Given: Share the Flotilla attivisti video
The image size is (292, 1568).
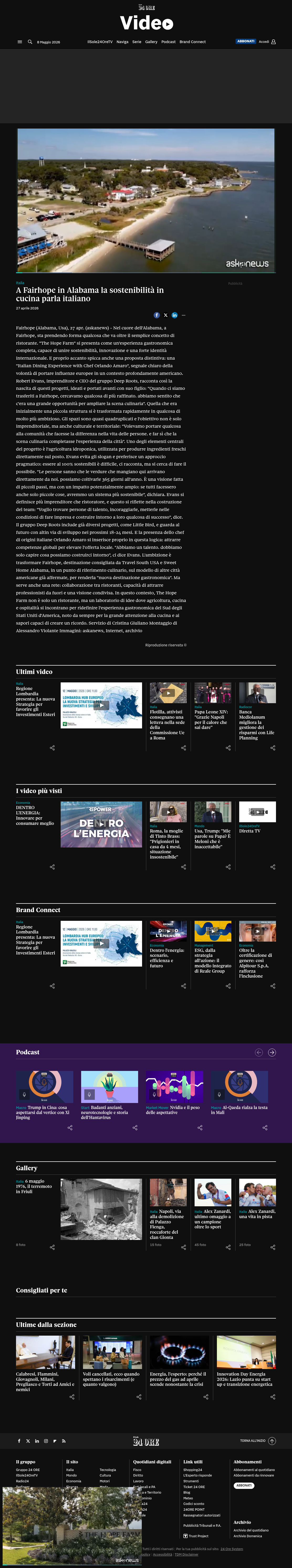Looking at the screenshot, I should click(184, 748).
